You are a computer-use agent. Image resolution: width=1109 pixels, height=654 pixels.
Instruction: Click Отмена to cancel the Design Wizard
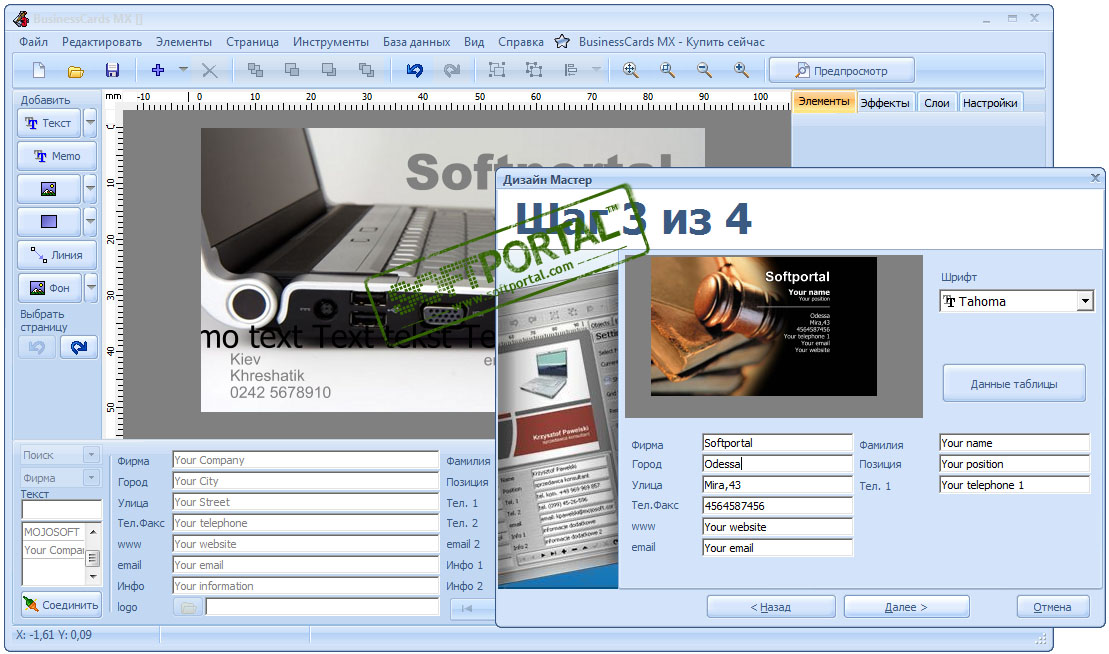point(1052,607)
